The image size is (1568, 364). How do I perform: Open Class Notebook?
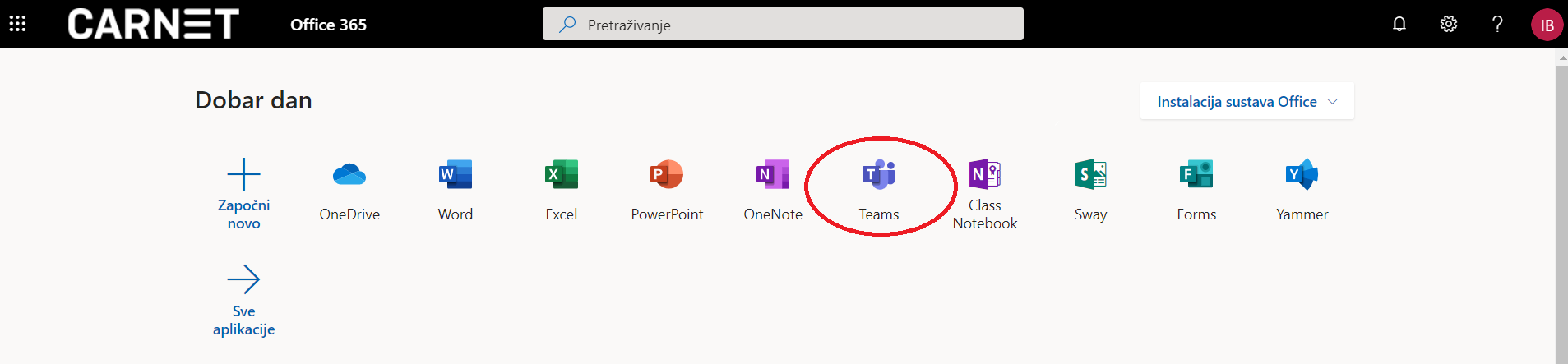985,195
